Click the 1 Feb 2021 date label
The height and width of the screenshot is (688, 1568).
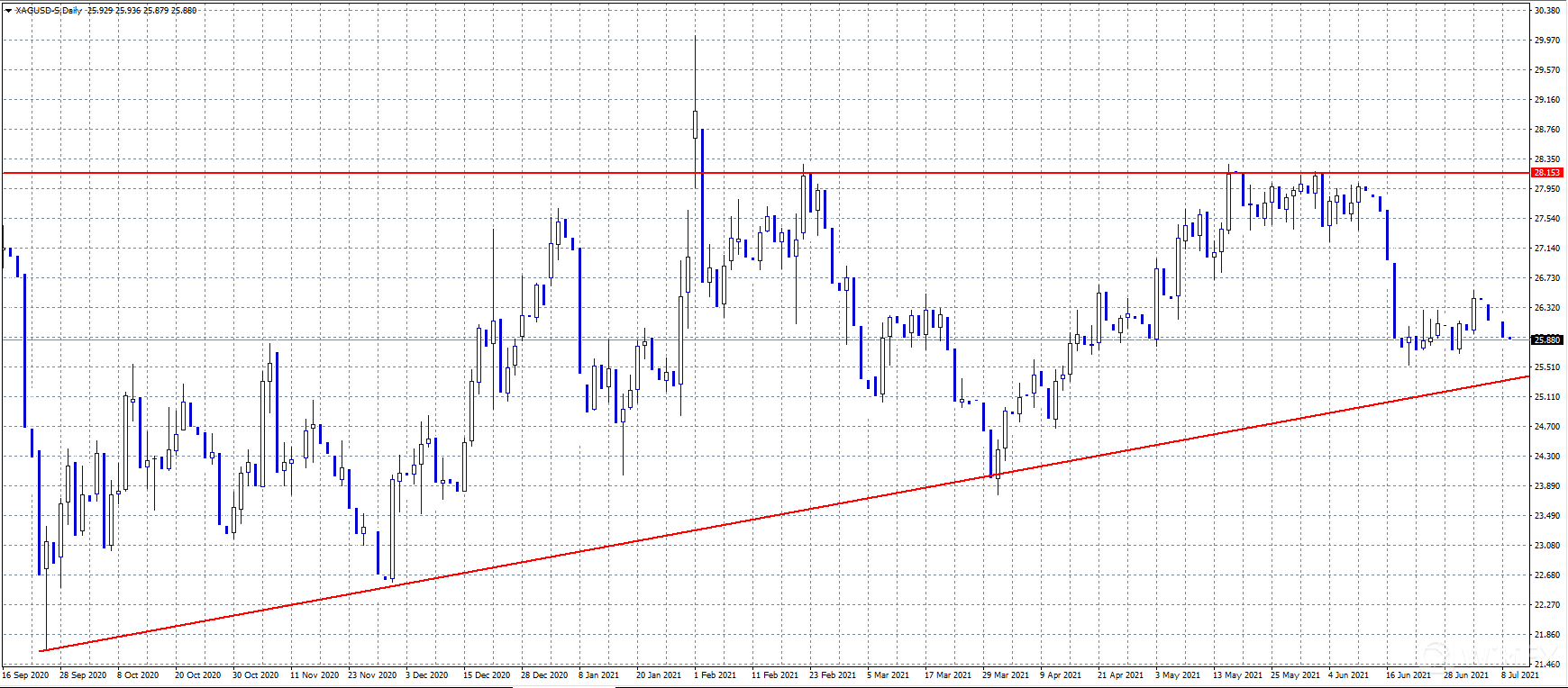715,674
